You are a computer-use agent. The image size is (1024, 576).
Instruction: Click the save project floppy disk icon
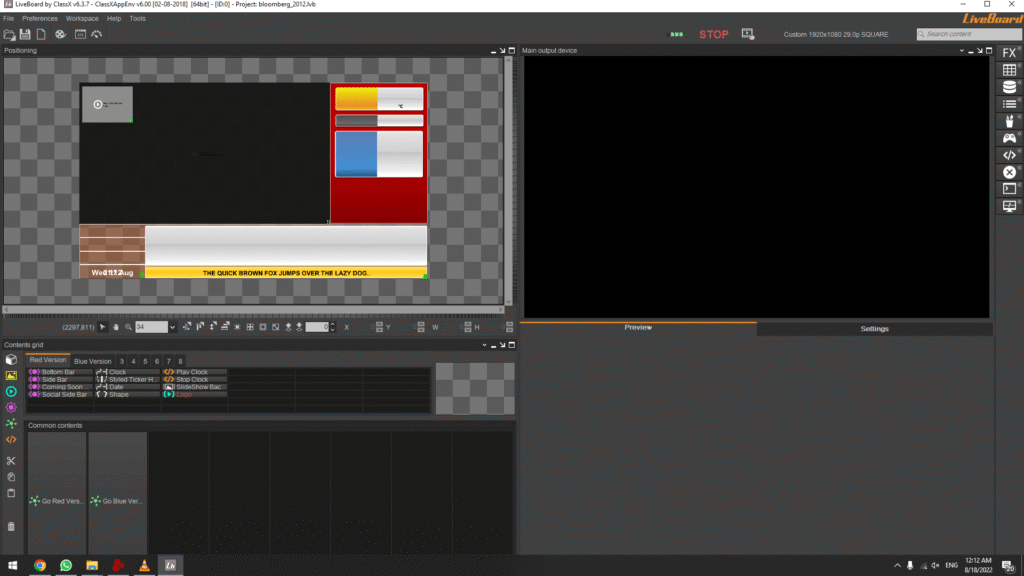point(25,35)
